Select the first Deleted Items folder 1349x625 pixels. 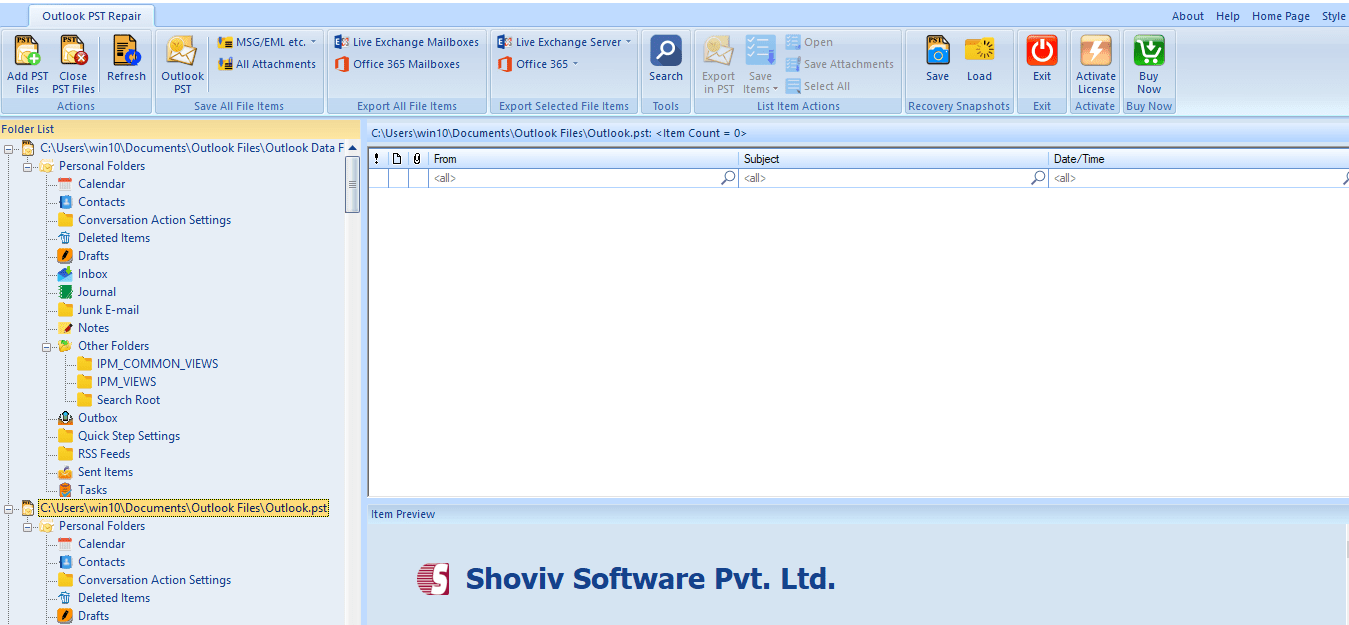pos(114,238)
